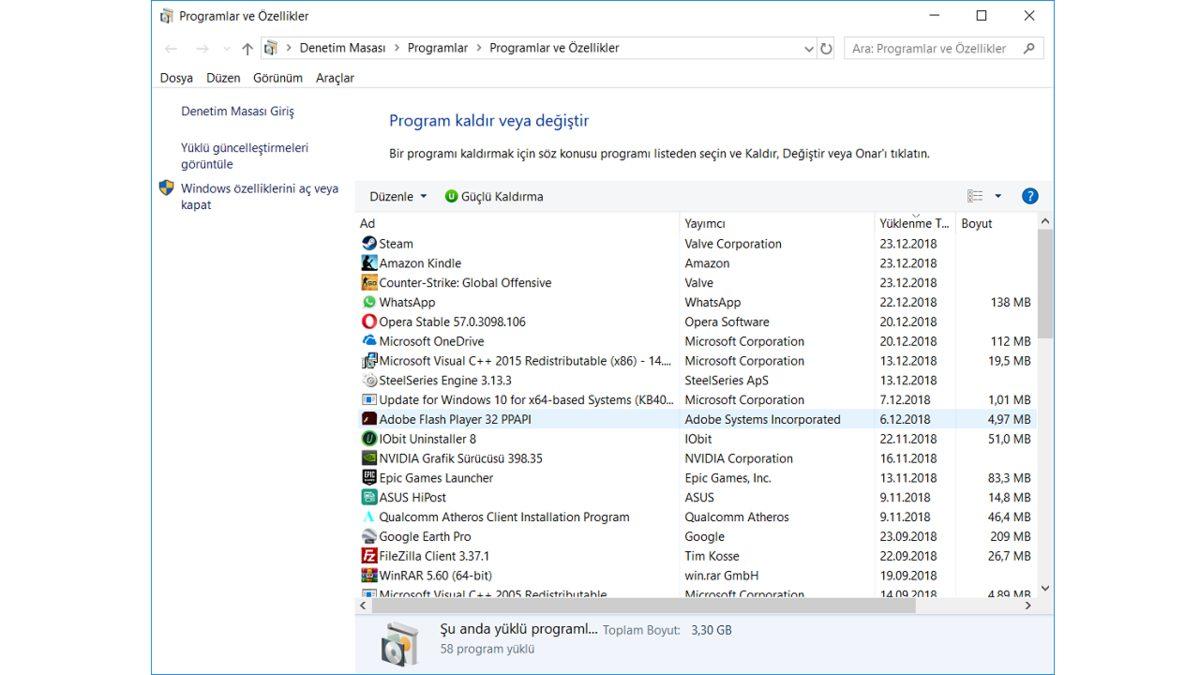This screenshot has height=675, width=1200.
Task: Open the Dosya menu
Action: (176, 78)
